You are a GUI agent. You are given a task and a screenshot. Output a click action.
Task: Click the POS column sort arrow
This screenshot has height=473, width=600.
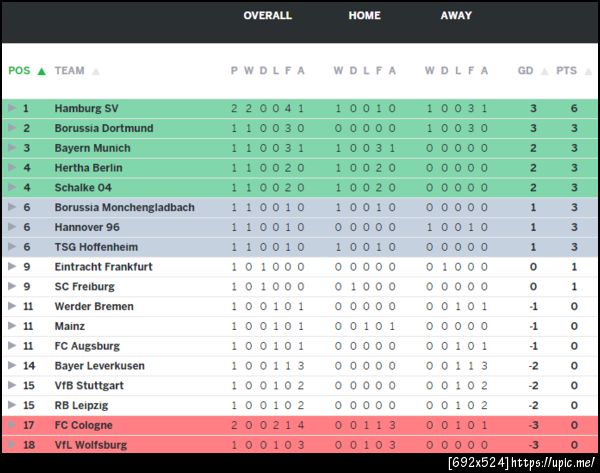pyautogui.click(x=41, y=71)
